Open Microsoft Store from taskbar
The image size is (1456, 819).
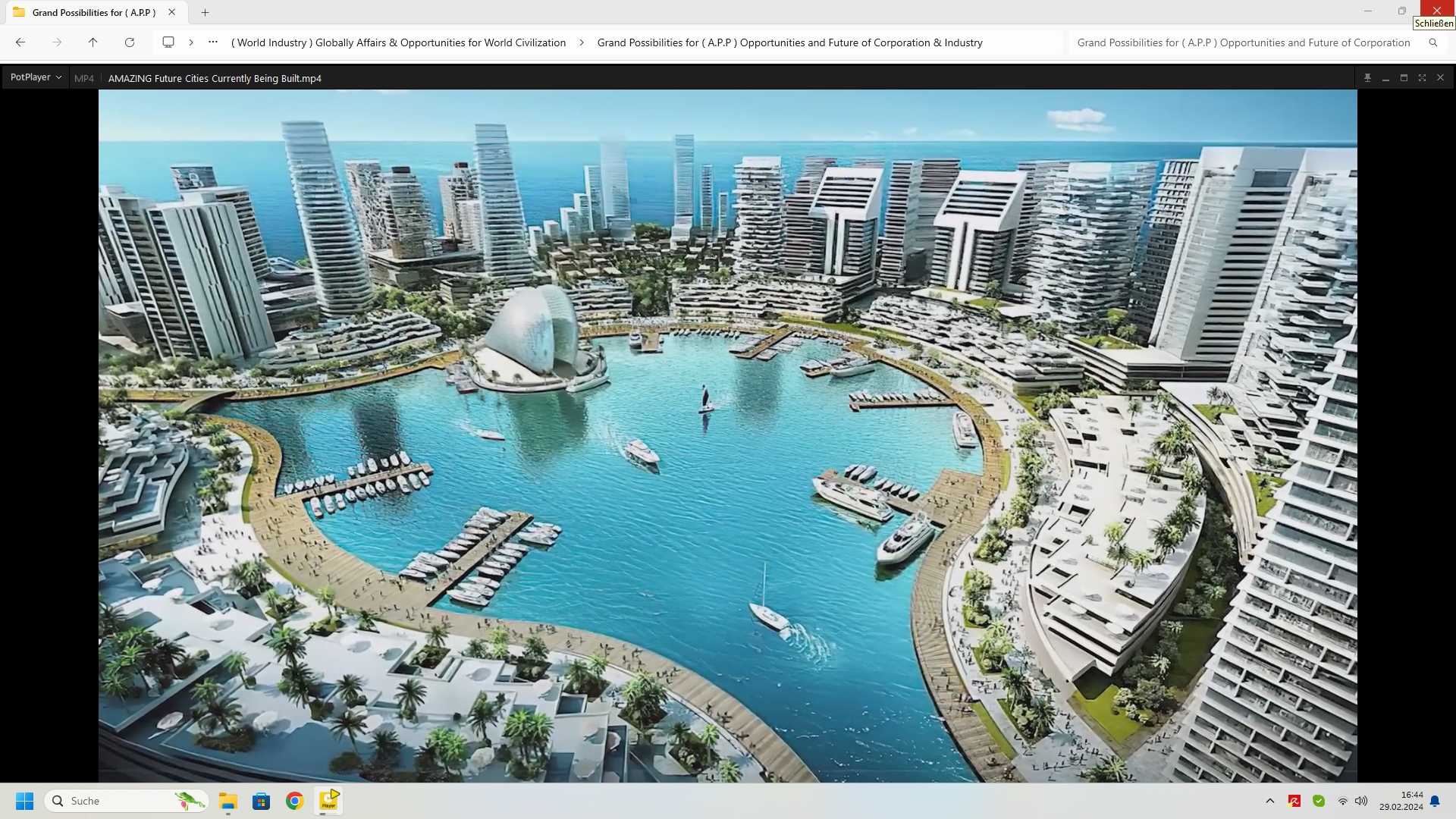click(262, 801)
